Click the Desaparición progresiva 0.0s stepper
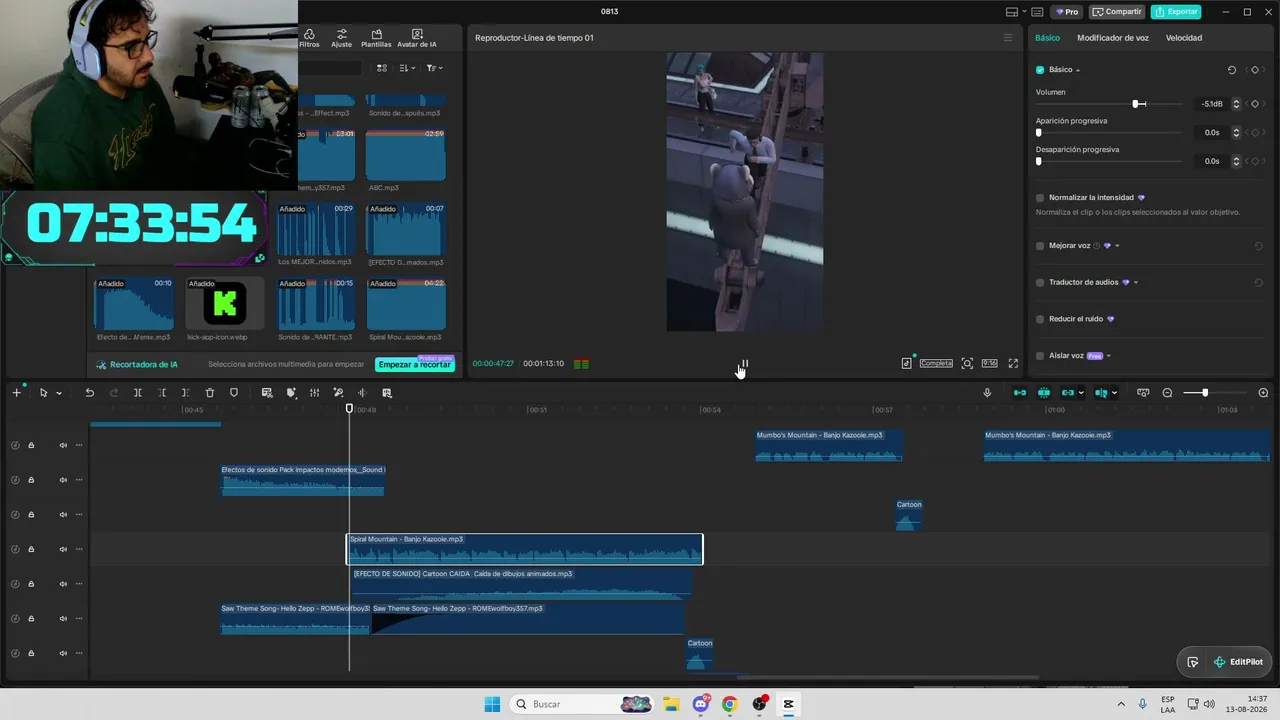The width and height of the screenshot is (1280, 720). (x=1236, y=161)
